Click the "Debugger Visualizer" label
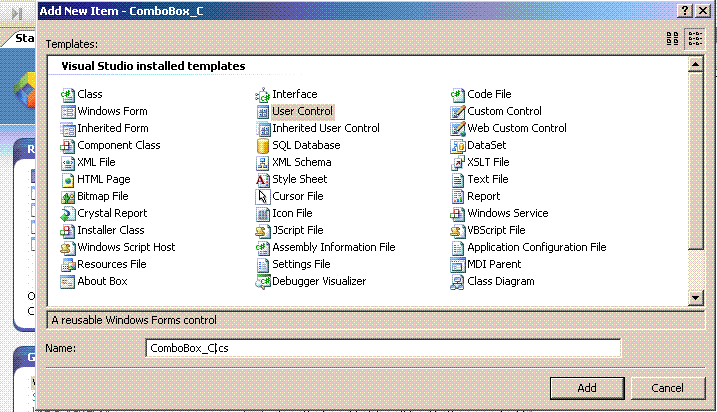Image resolution: width=717 pixels, height=412 pixels. coord(319,281)
